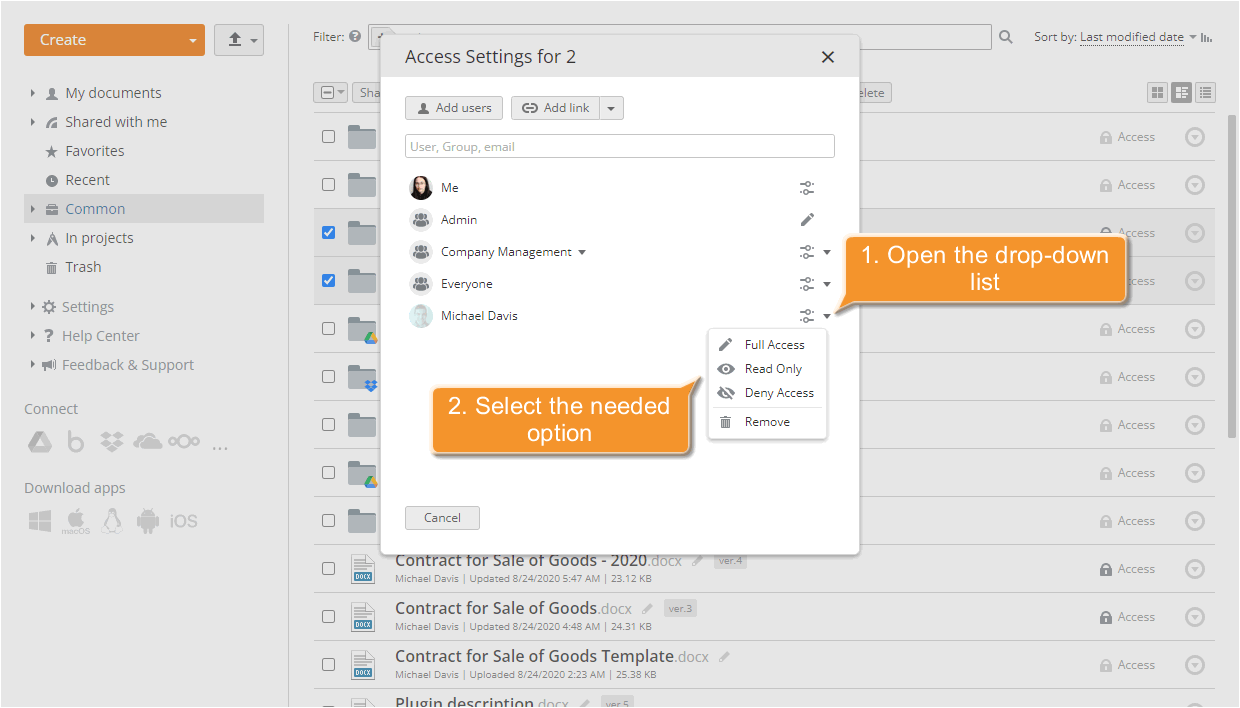Connect Nextcloud storage service
The height and width of the screenshot is (708, 1240).
click(184, 441)
